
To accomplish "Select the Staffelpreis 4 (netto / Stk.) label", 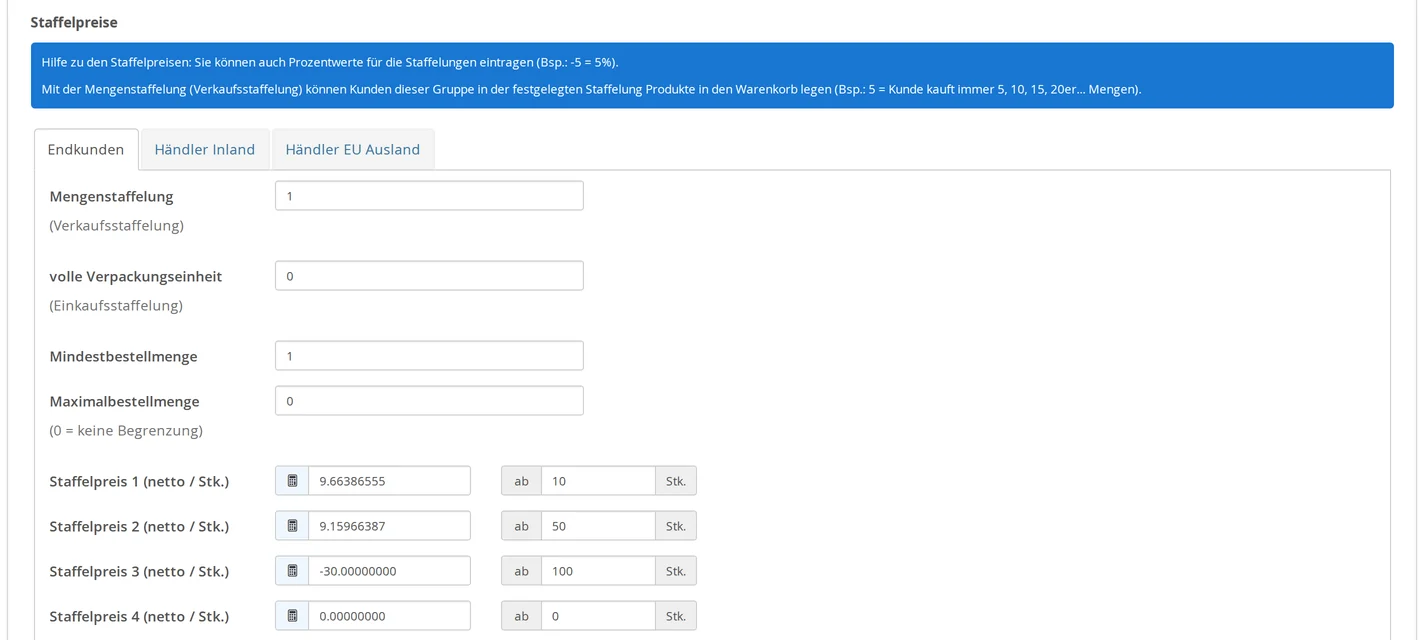I will tap(139, 616).
